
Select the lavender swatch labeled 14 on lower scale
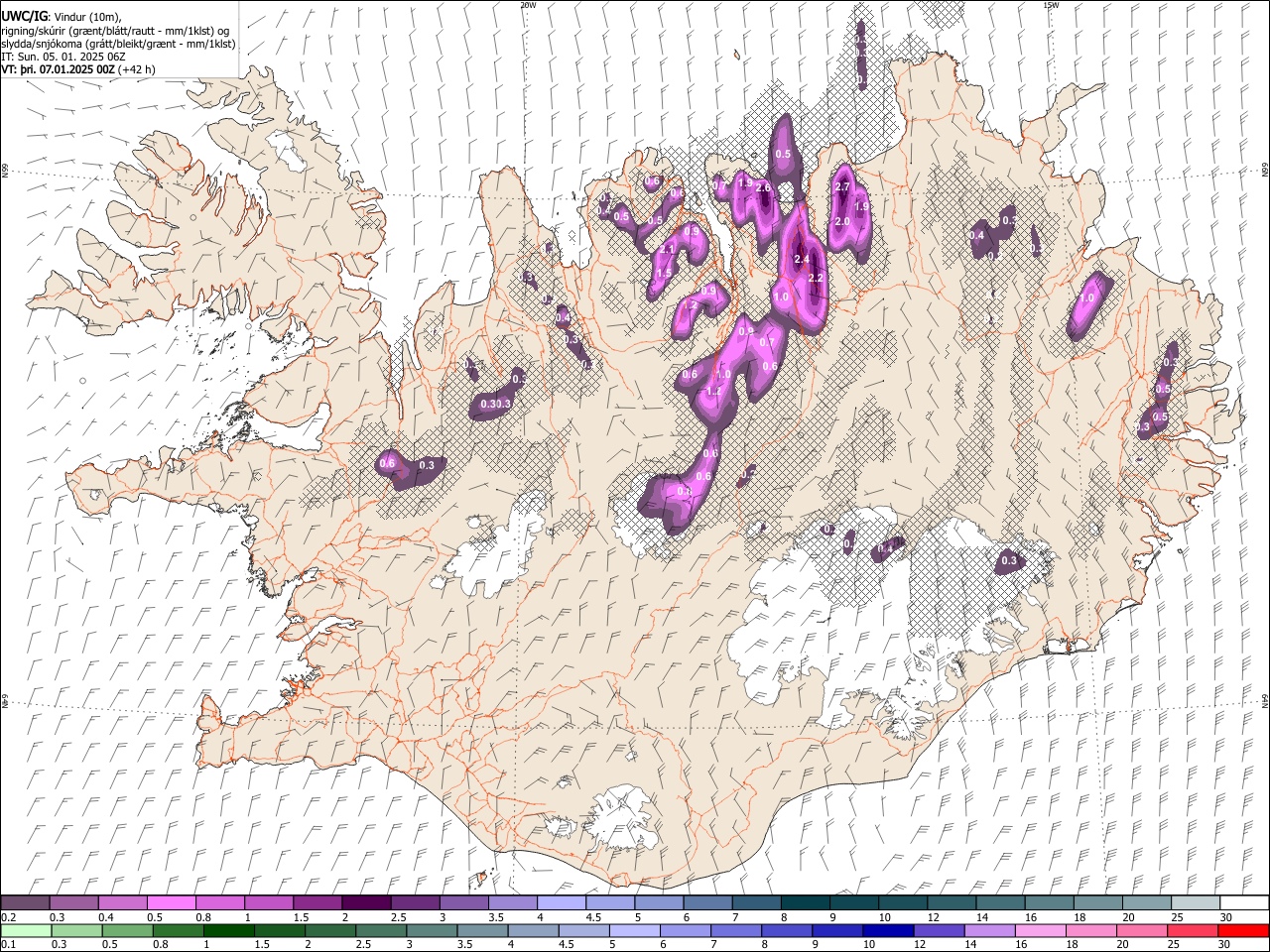[x=991, y=930]
